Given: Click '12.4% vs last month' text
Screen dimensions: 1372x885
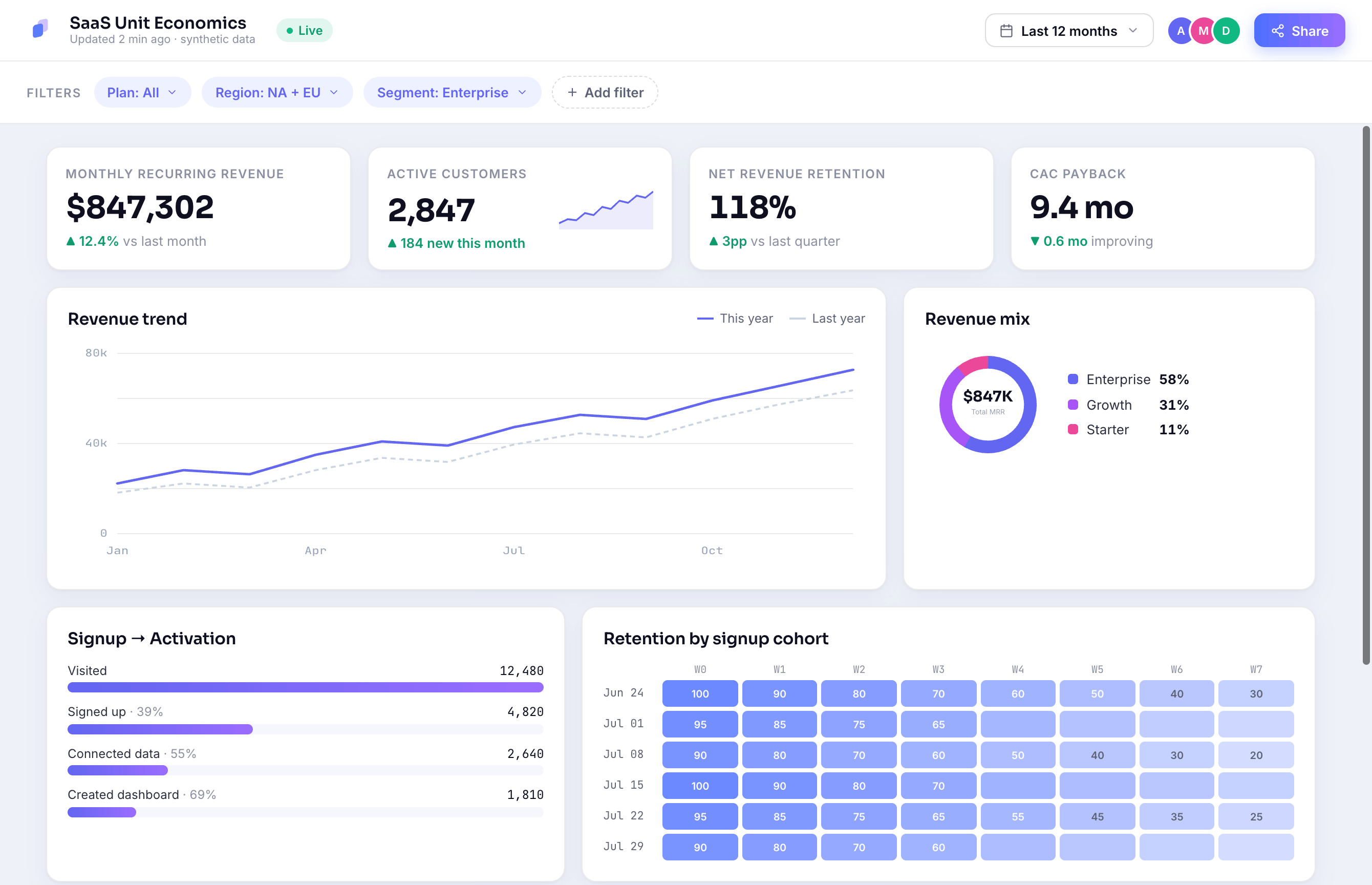Looking at the screenshot, I should (x=142, y=241).
